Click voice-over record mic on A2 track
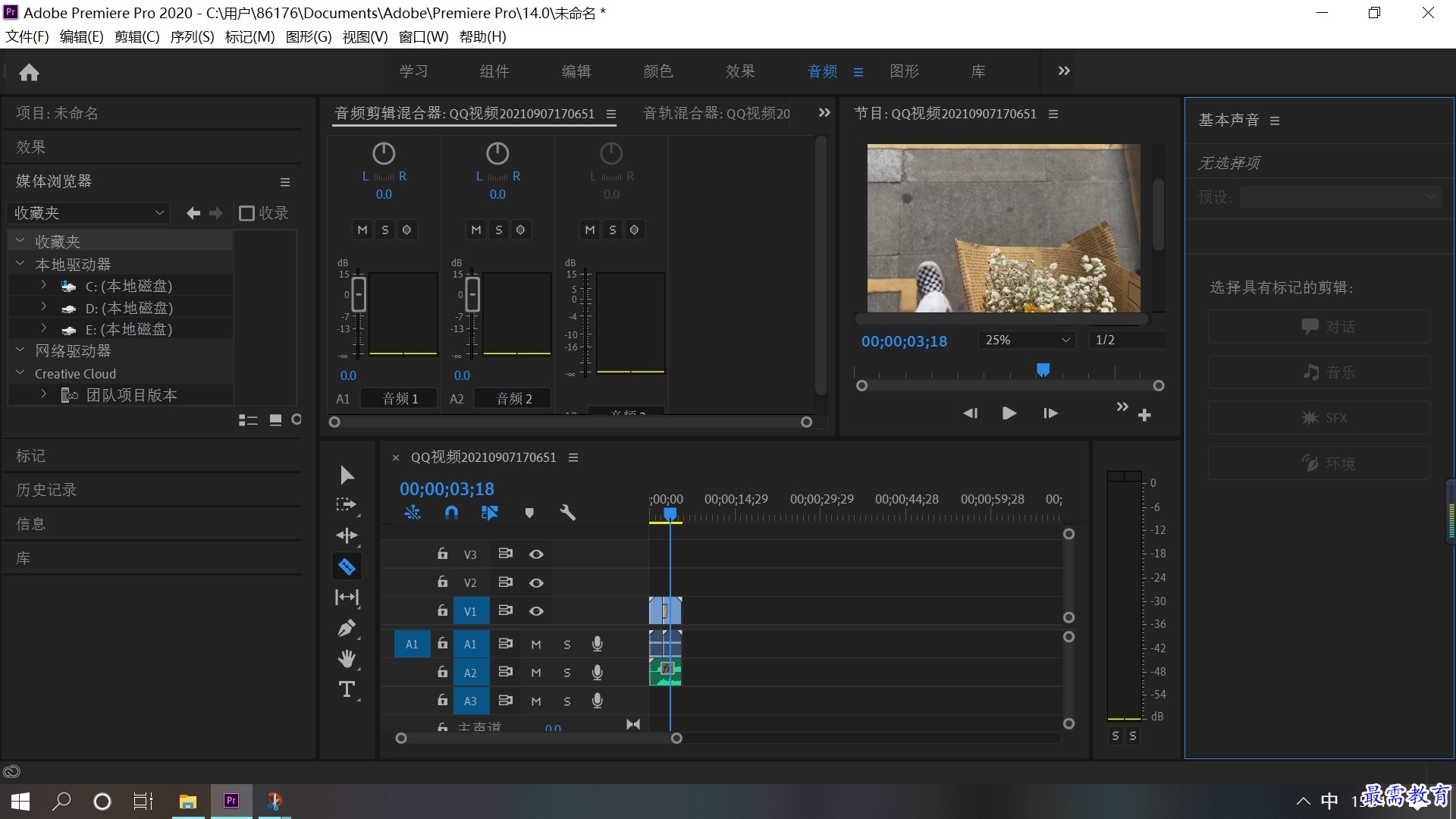 click(x=598, y=672)
